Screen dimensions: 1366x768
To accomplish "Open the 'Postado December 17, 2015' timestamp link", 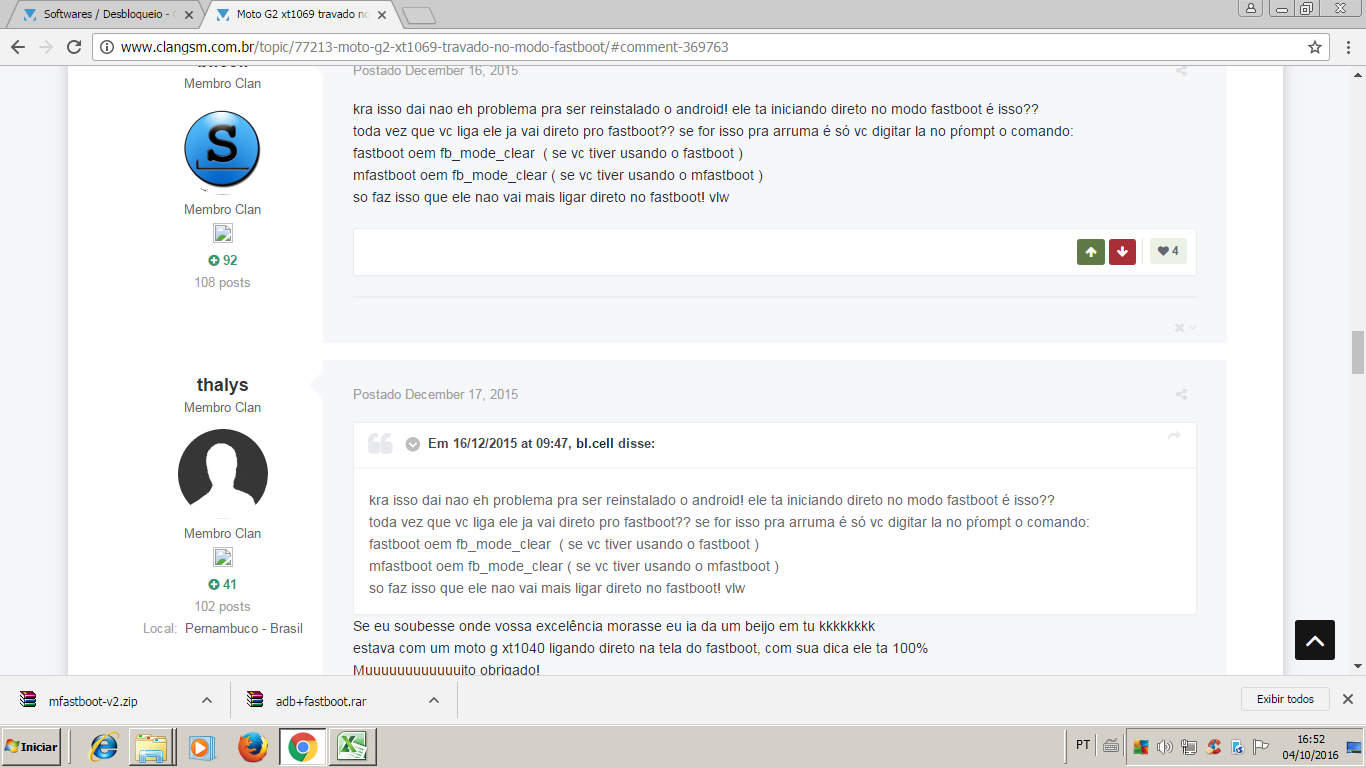I will coord(435,395).
